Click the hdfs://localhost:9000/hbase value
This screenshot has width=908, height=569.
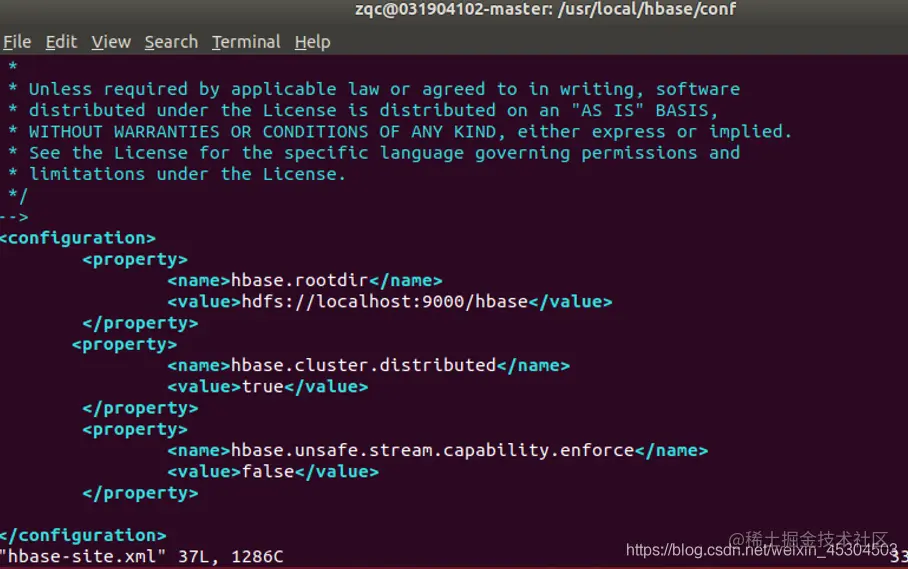point(385,302)
